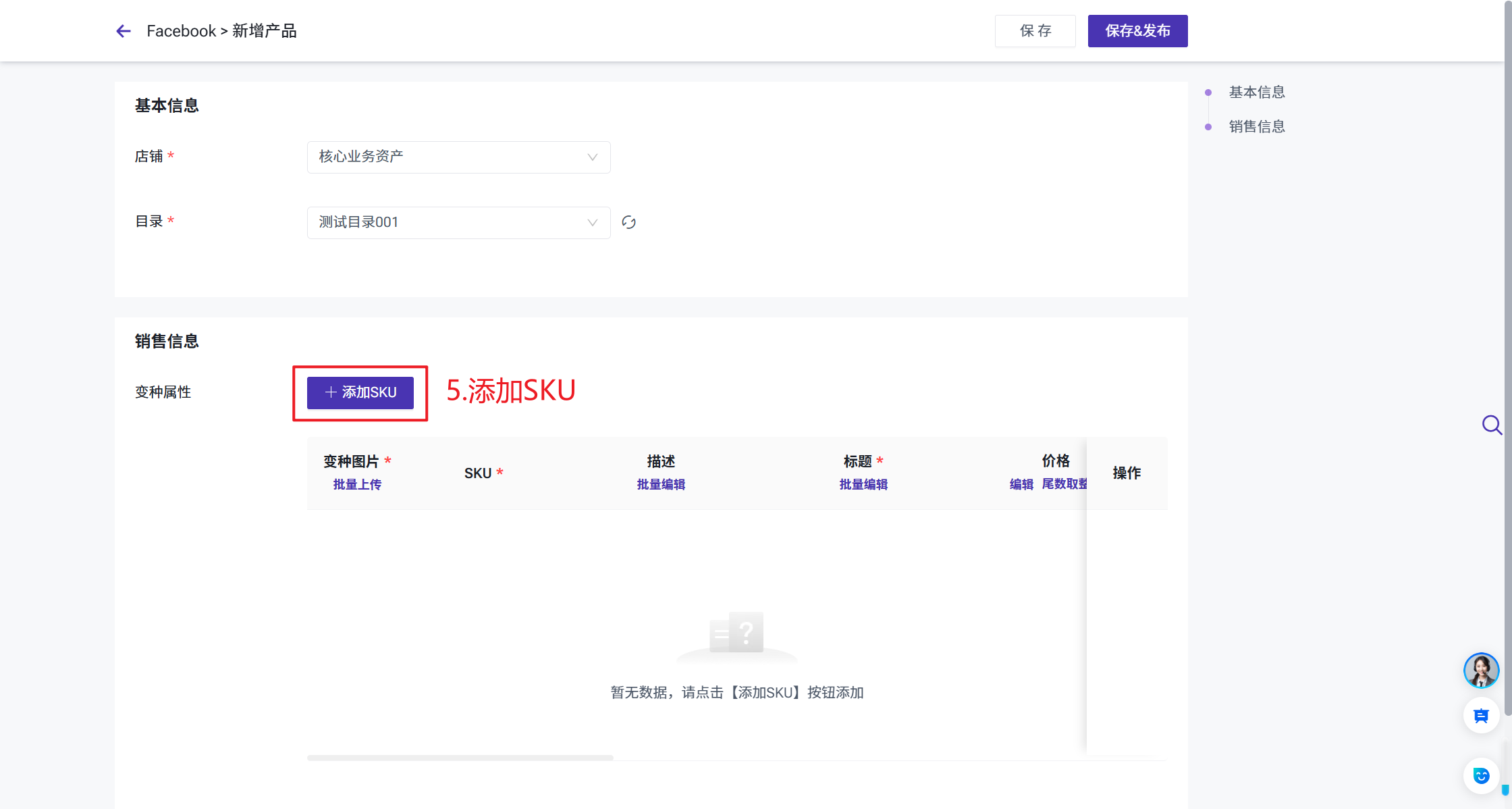Viewport: 1512px width, 809px height.
Task: Click the refresh catalog icon
Action: (628, 222)
